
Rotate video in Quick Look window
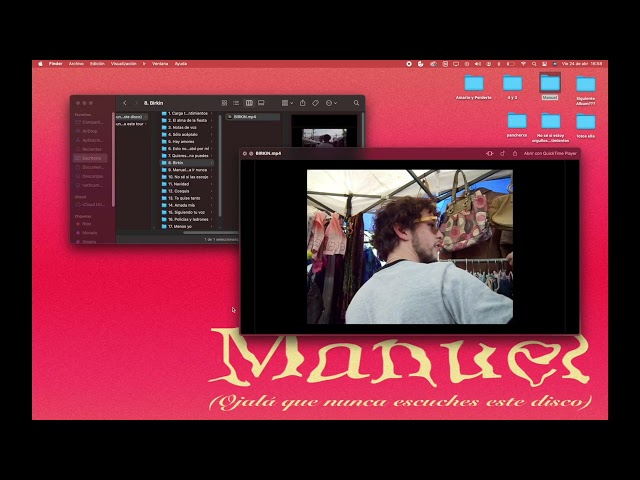click(502, 153)
